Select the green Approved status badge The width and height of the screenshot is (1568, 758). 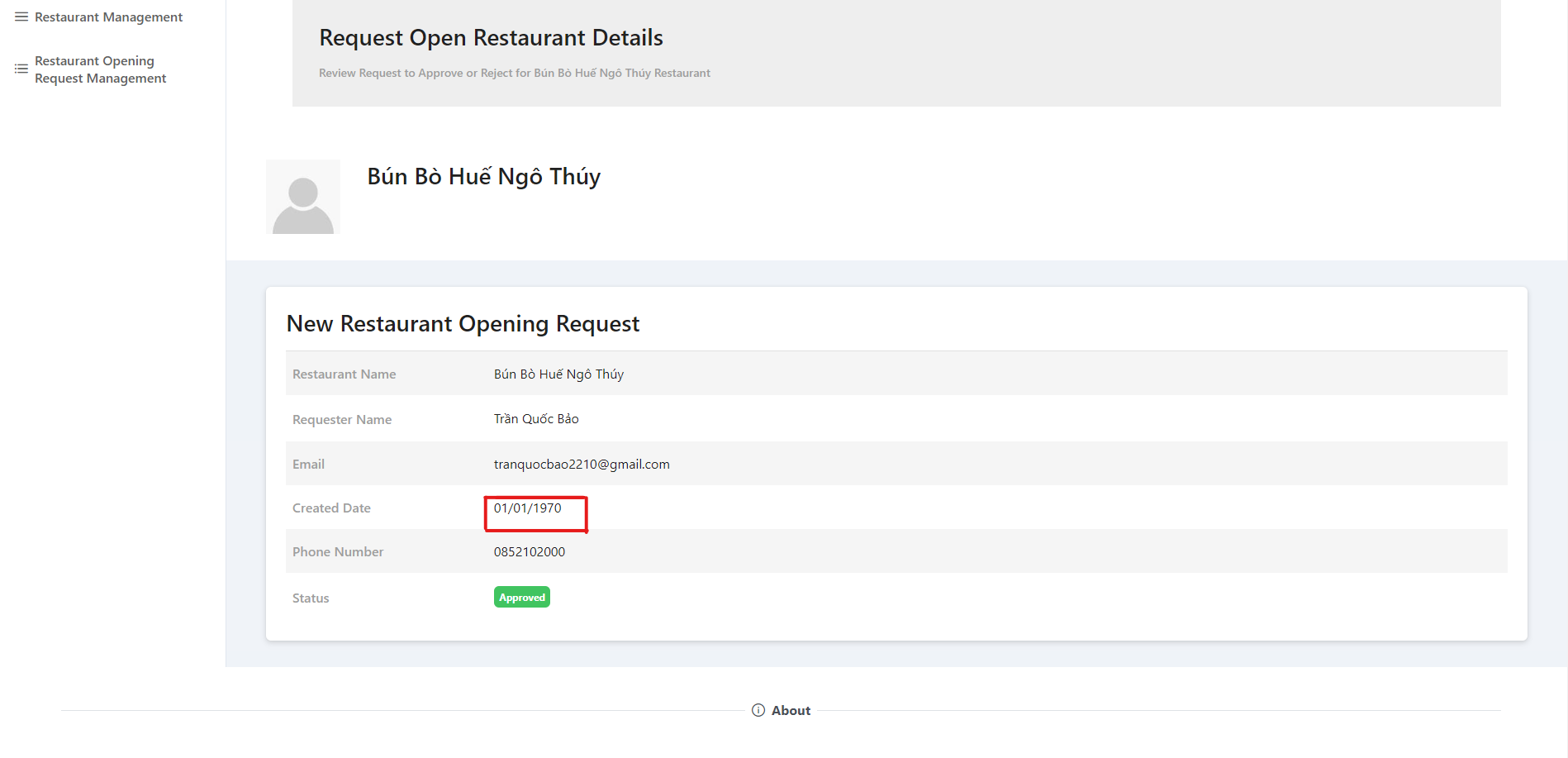point(521,596)
